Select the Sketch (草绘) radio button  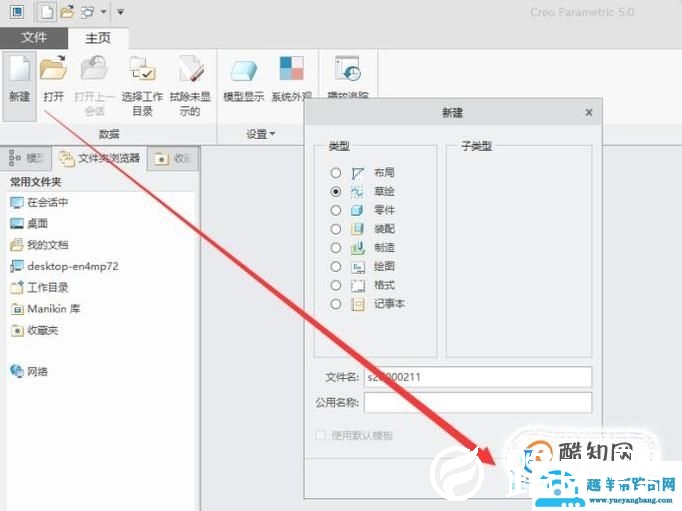click(335, 191)
